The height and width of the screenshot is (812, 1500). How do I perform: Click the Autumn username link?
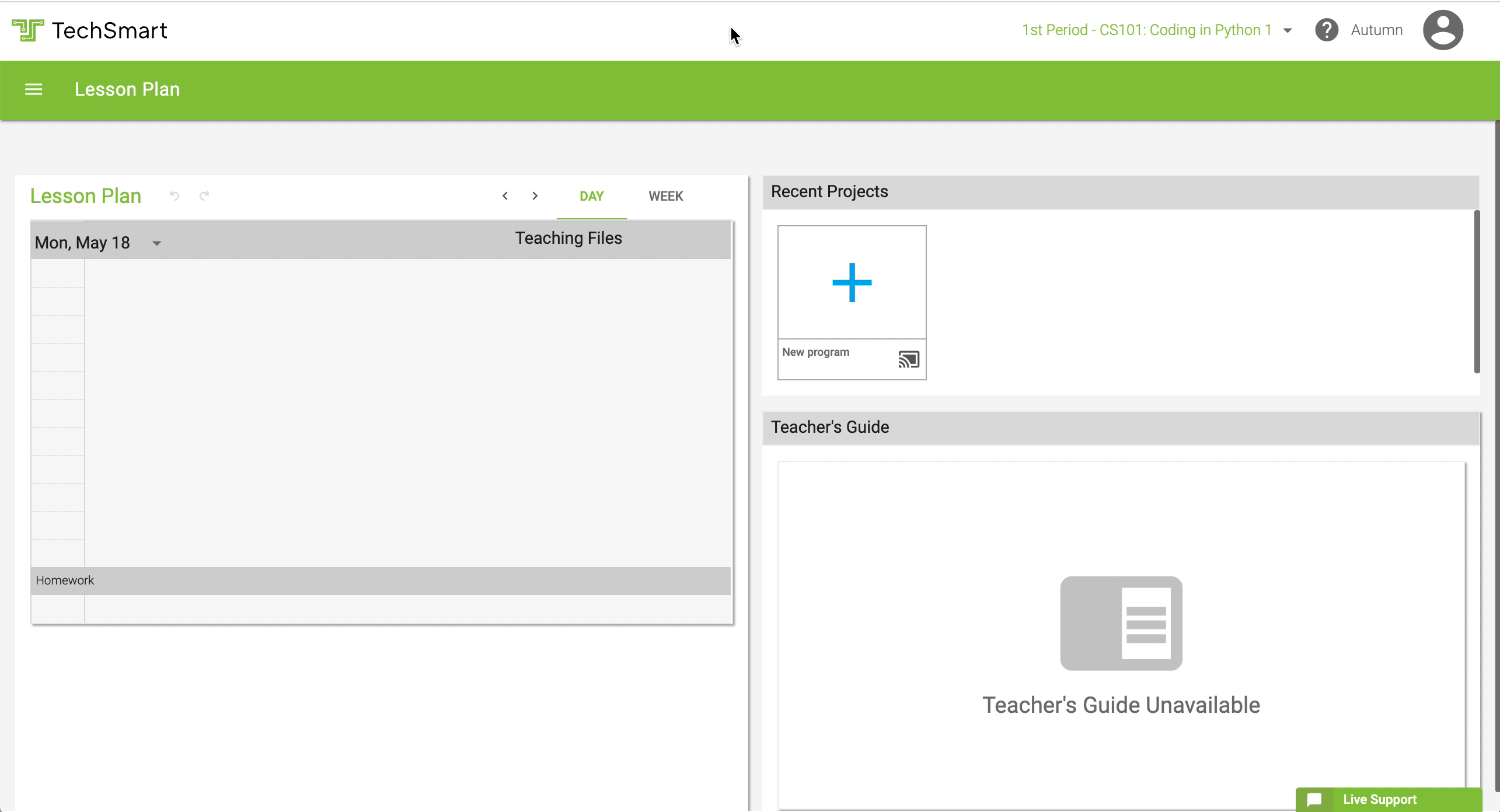tap(1376, 29)
